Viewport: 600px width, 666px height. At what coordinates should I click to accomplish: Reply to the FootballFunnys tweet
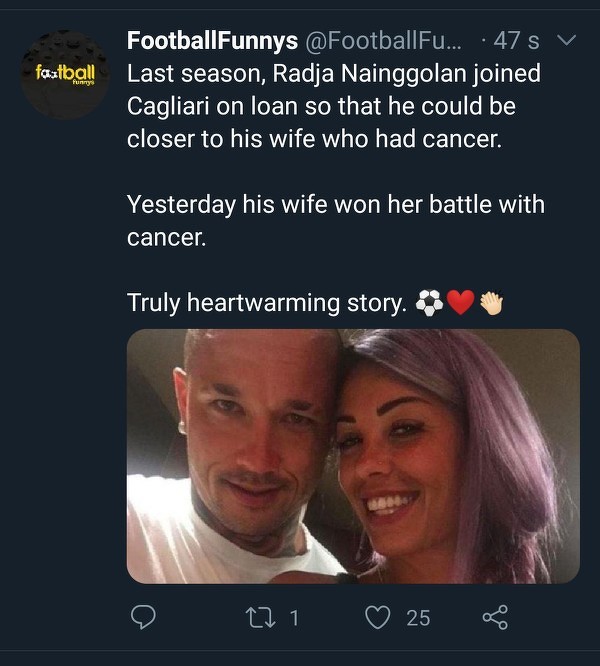pos(143,618)
